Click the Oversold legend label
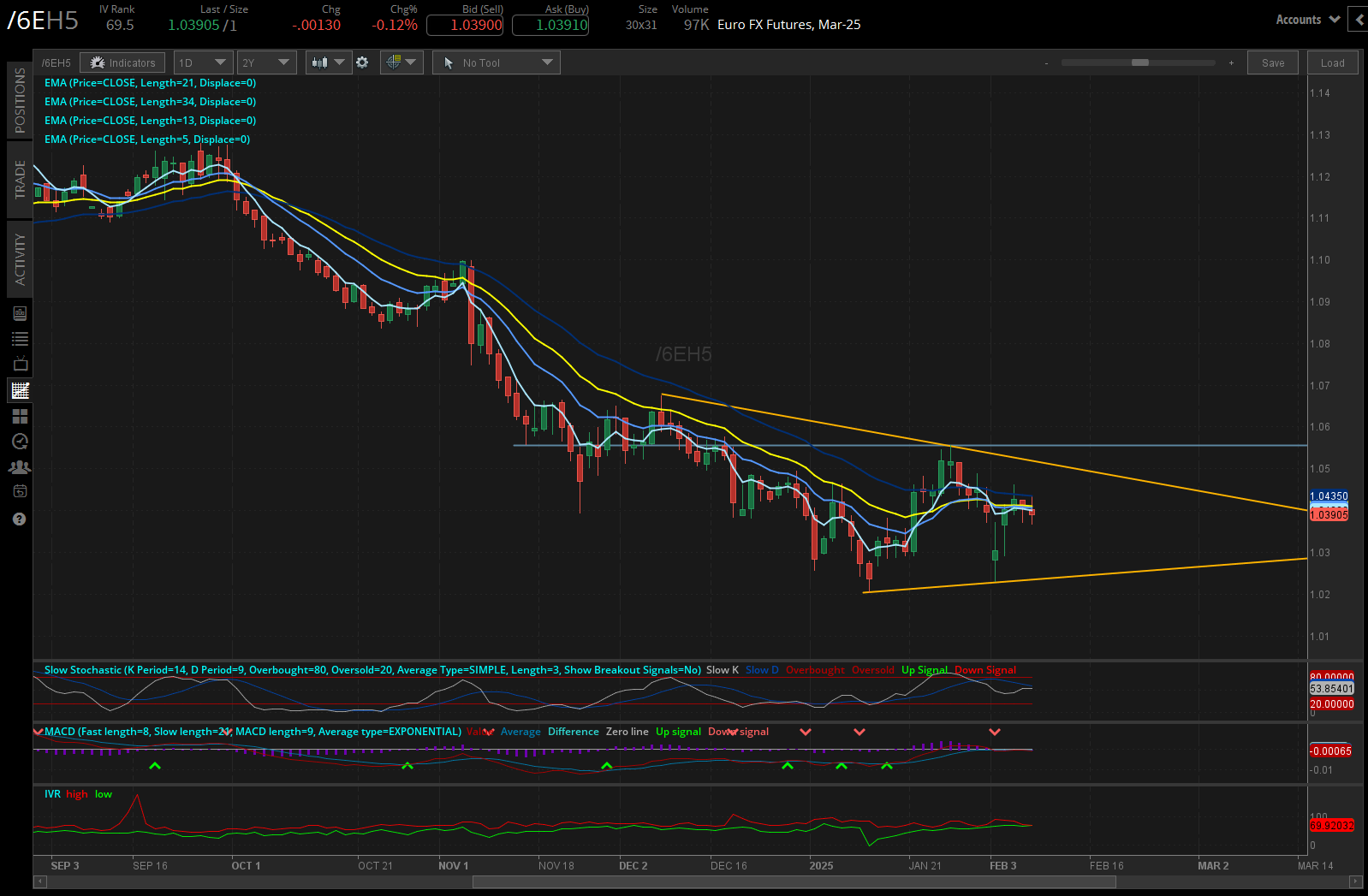 (x=873, y=670)
